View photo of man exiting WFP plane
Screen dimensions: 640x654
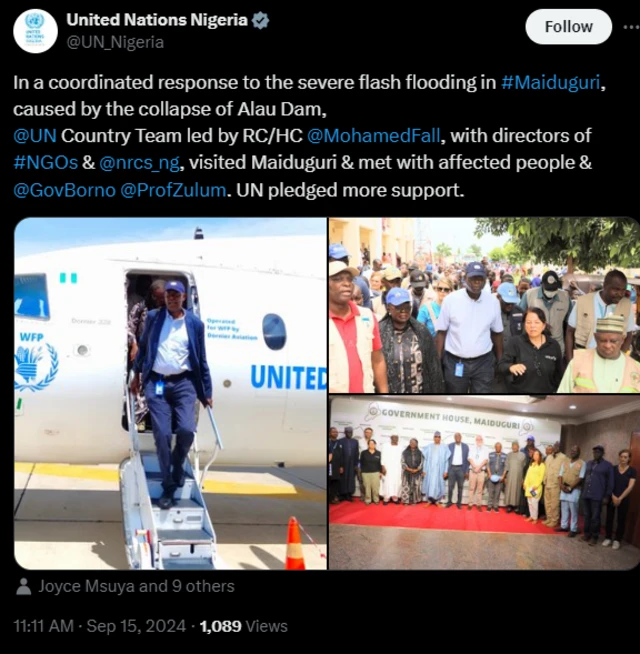point(170,393)
